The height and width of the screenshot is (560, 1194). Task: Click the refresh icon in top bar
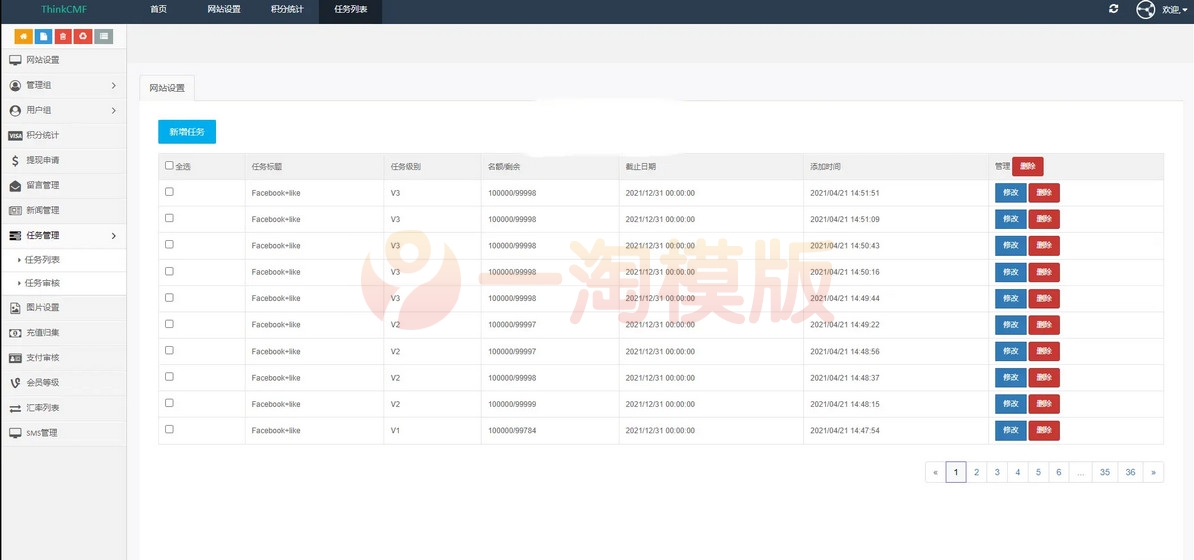coord(1113,9)
